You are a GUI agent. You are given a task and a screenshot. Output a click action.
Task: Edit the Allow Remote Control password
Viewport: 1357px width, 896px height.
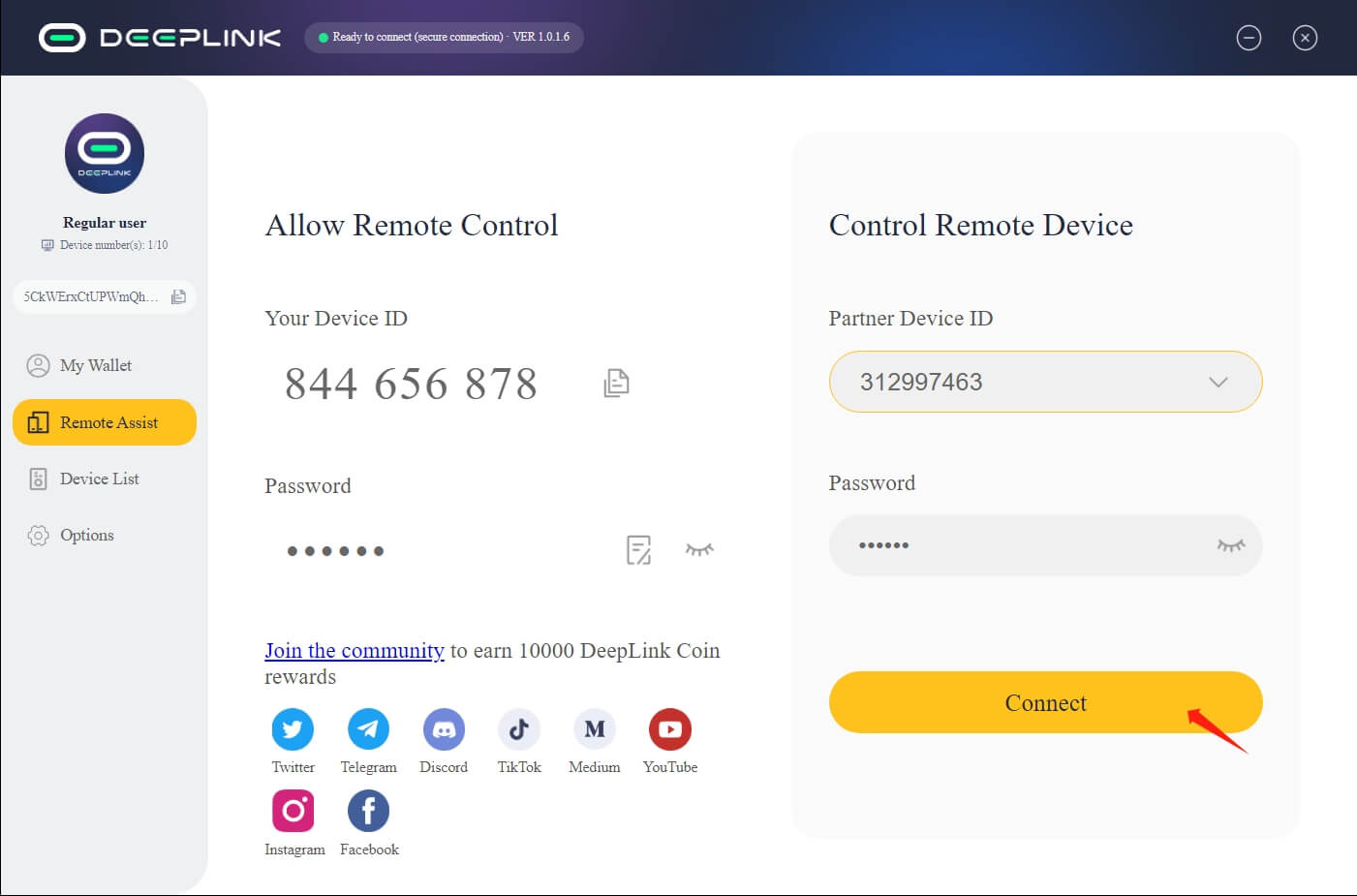coord(638,550)
